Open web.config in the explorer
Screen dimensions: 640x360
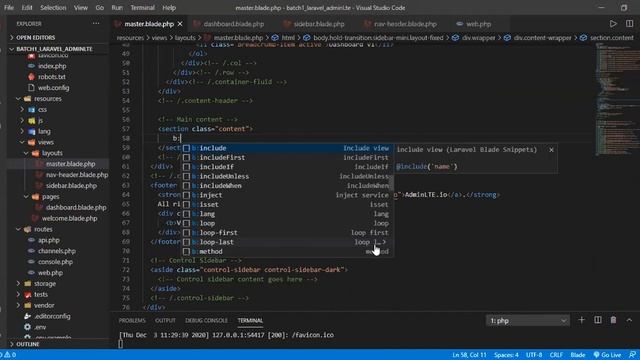53,88
